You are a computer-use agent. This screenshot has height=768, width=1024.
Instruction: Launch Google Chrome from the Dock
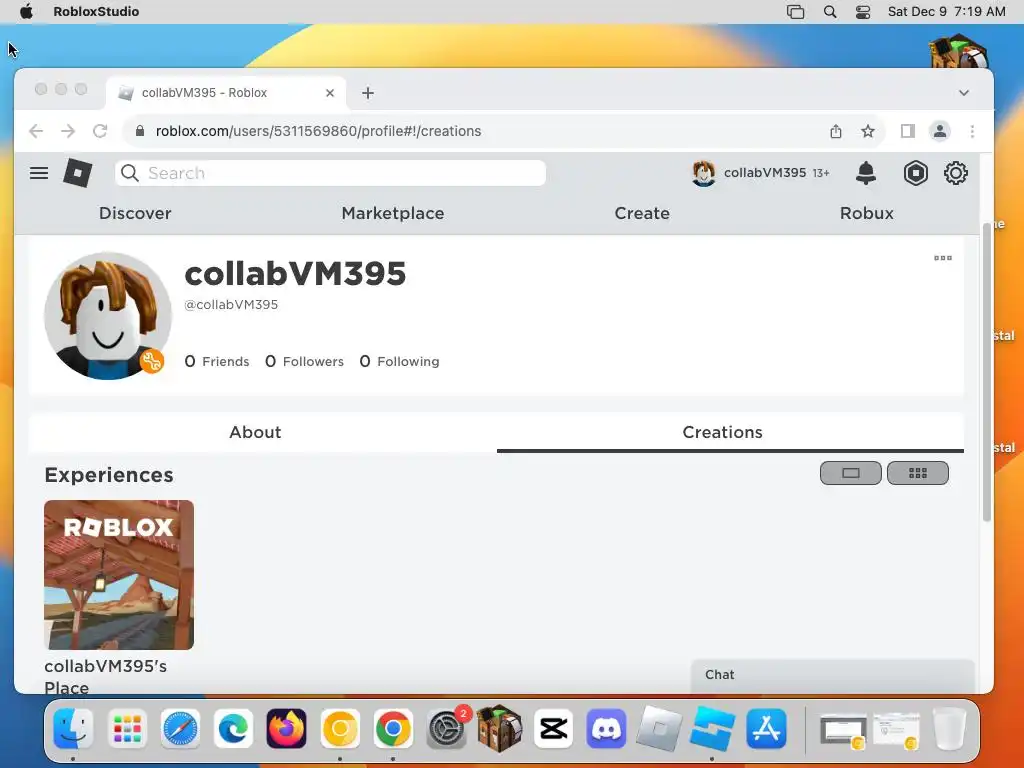click(393, 729)
